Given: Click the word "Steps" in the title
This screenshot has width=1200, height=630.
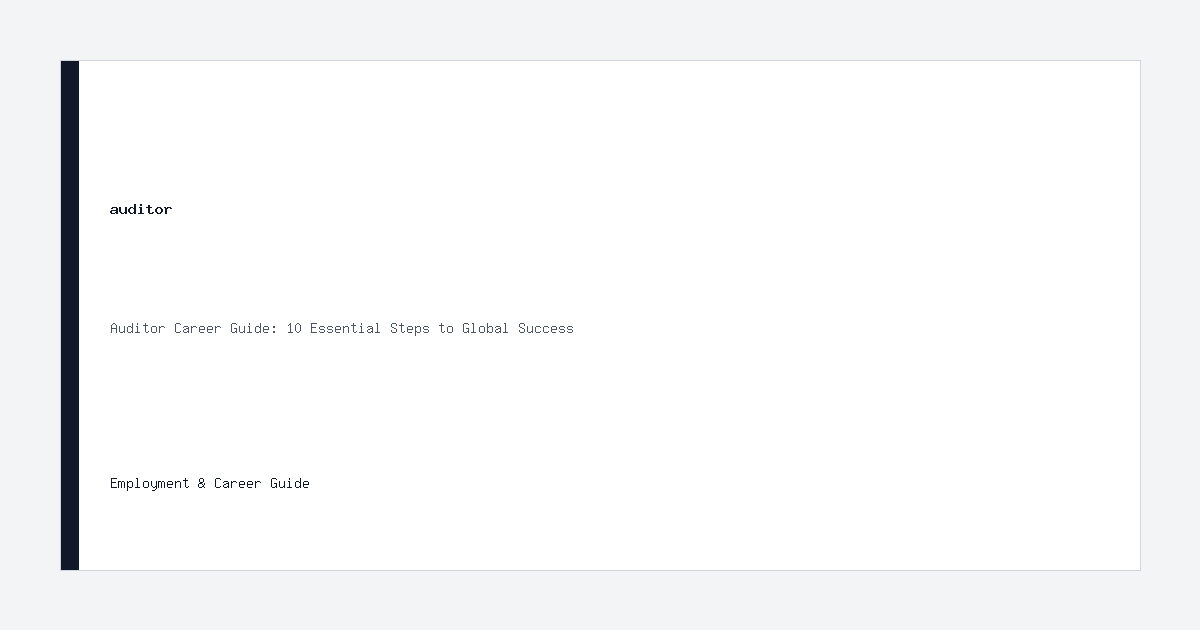Looking at the screenshot, I should [410, 328].
